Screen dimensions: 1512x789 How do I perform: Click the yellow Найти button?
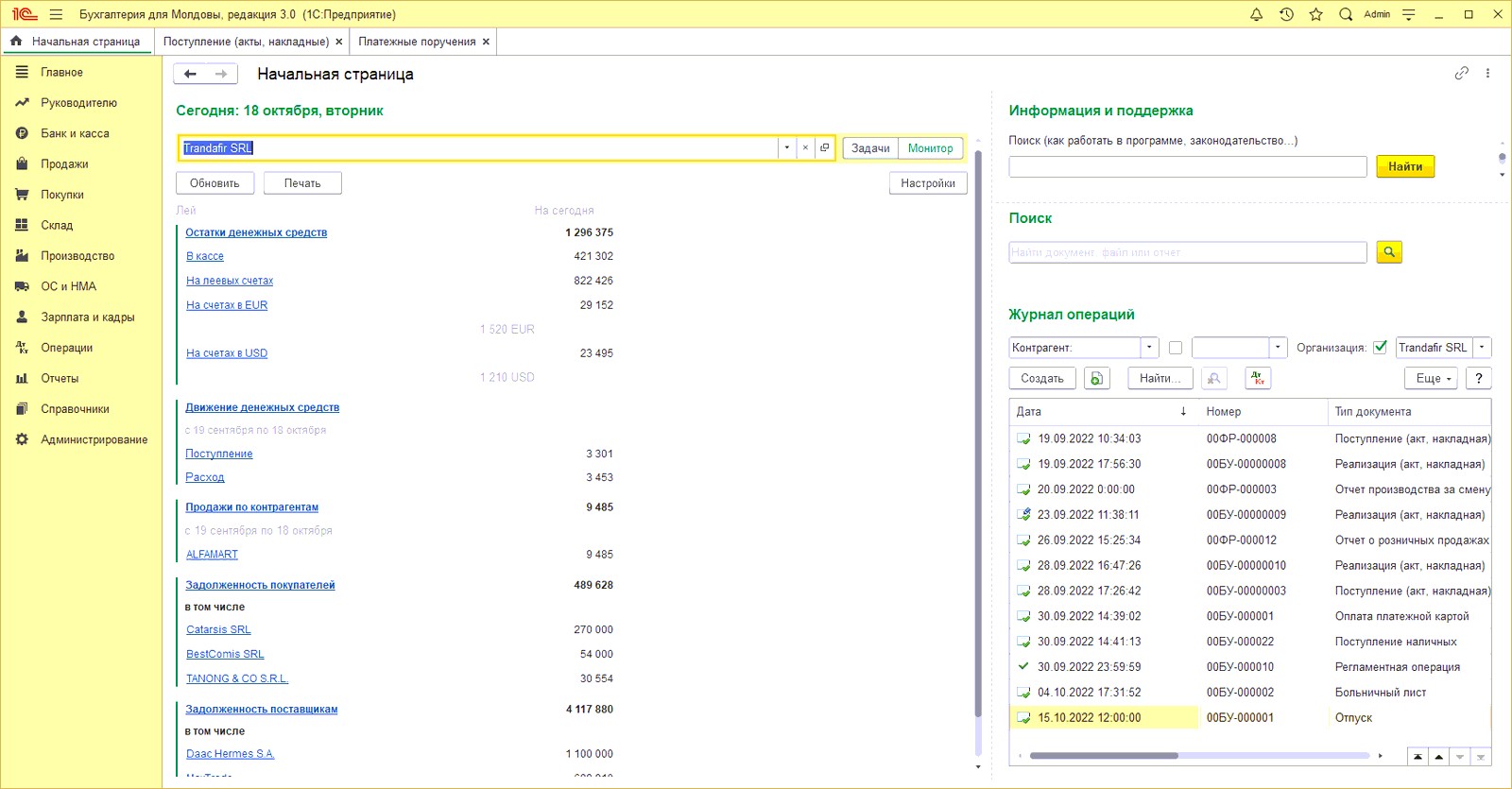(1405, 166)
